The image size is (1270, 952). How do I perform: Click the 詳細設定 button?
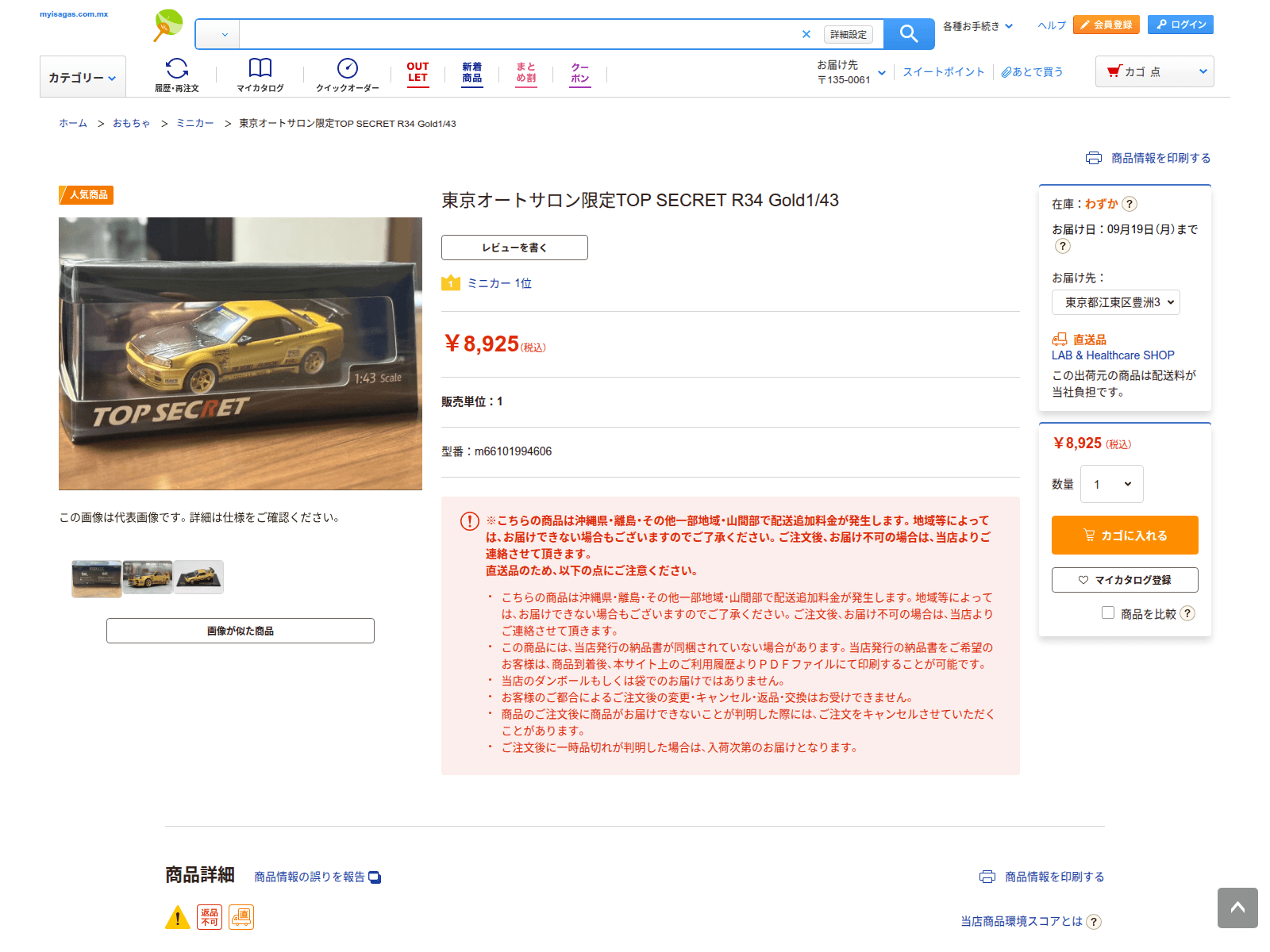coord(849,34)
